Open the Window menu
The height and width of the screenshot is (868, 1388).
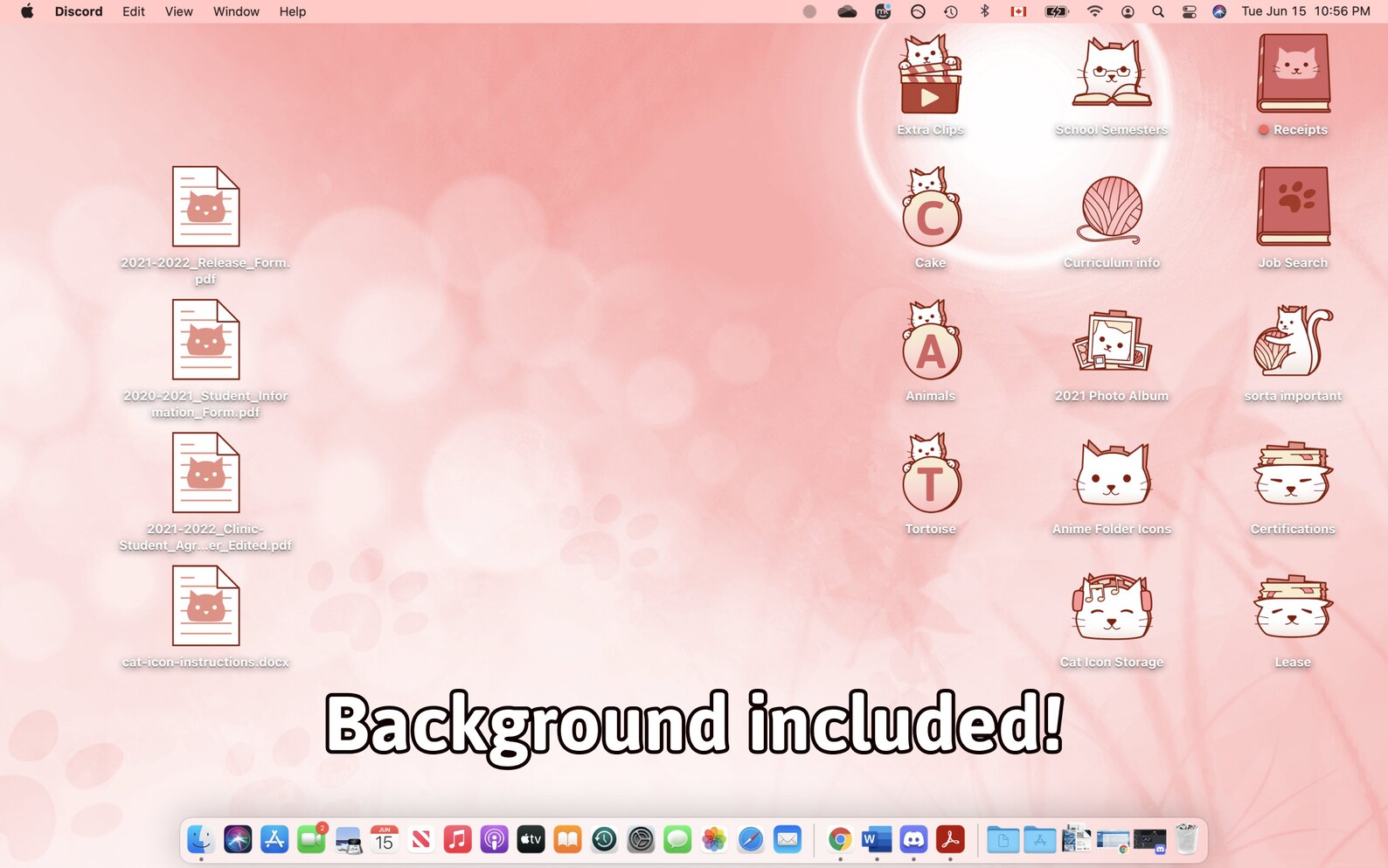pyautogui.click(x=236, y=11)
